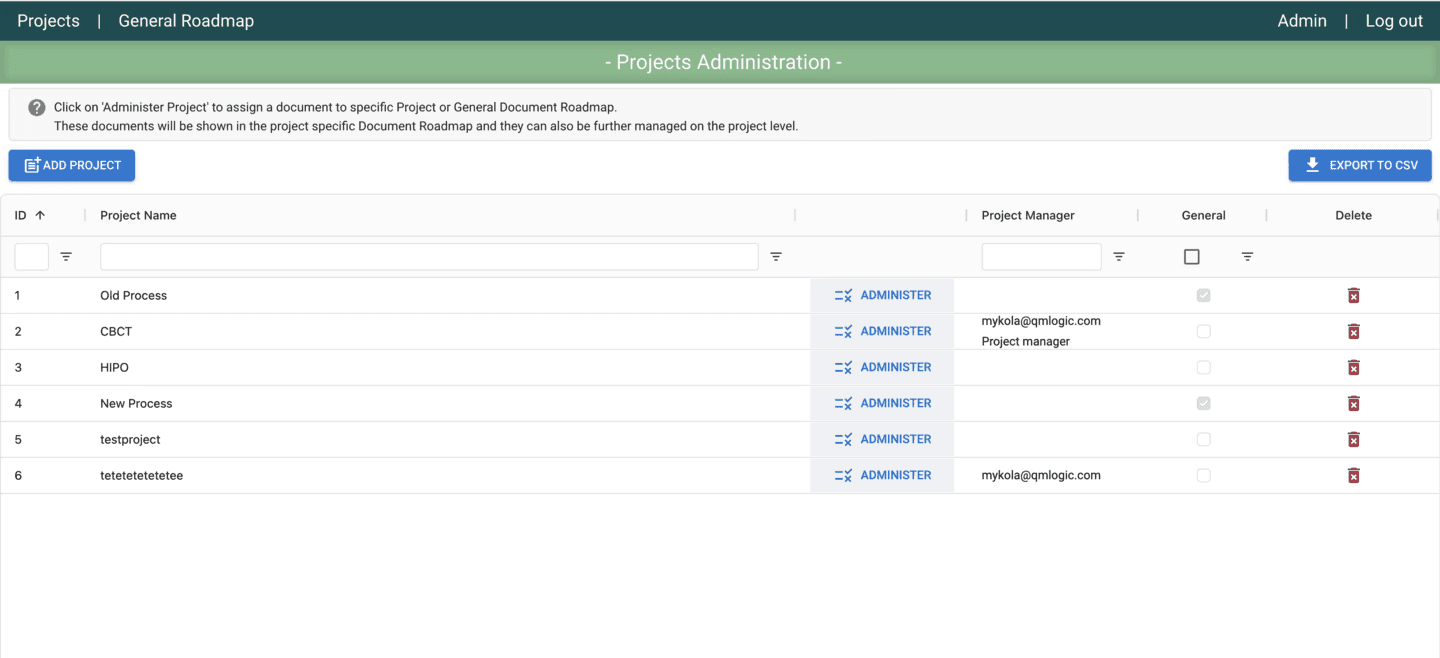Click ADMINISTER for HIPO project
Screen dimensions: 1440x658
(882, 367)
